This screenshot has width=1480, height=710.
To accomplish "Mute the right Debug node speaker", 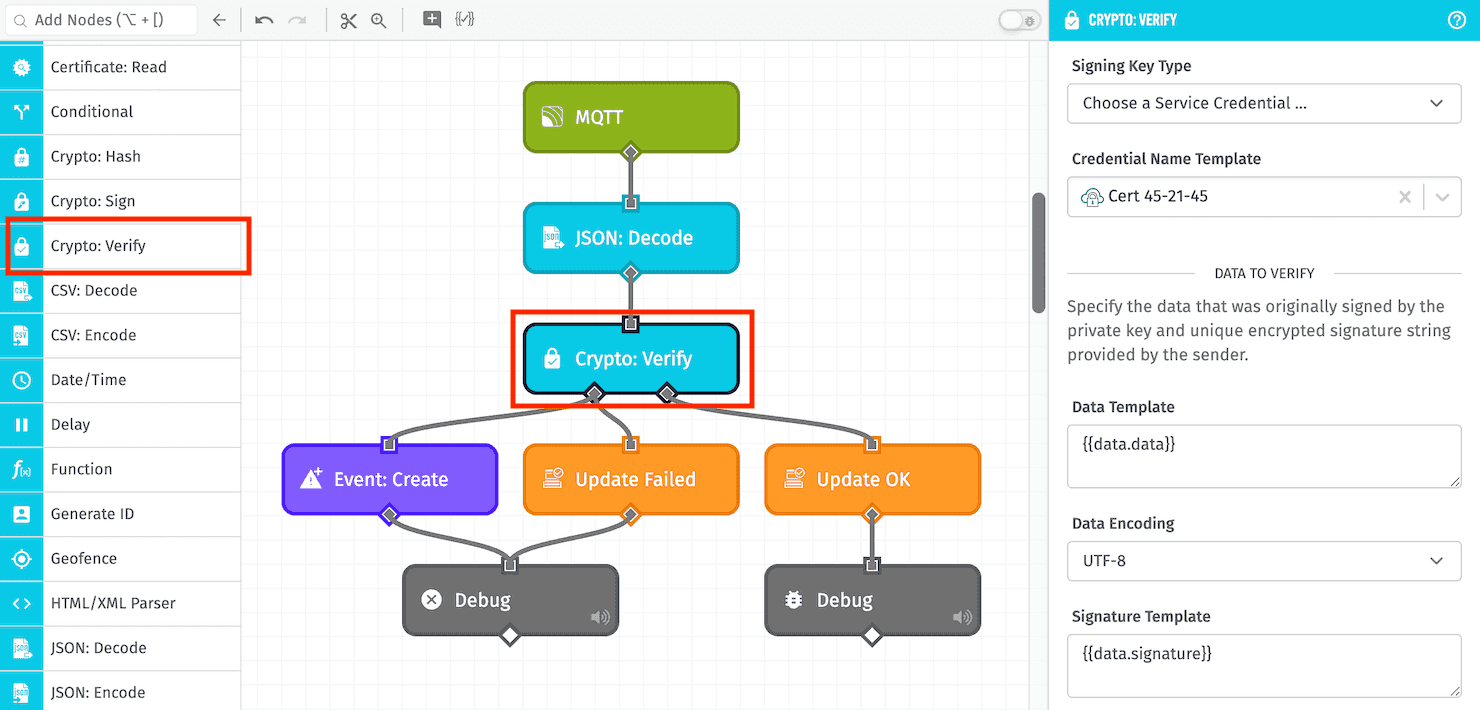I will (962, 617).
